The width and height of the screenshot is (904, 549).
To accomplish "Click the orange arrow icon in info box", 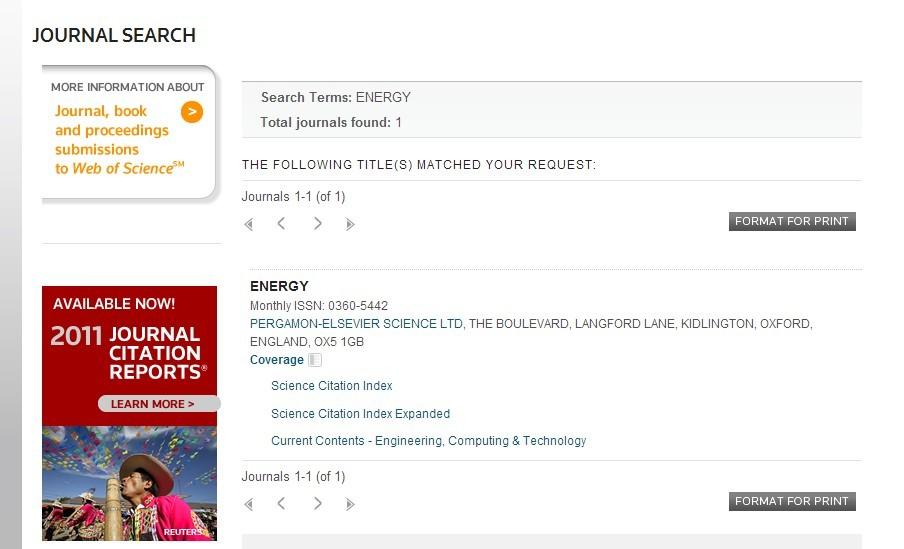I will [192, 112].
